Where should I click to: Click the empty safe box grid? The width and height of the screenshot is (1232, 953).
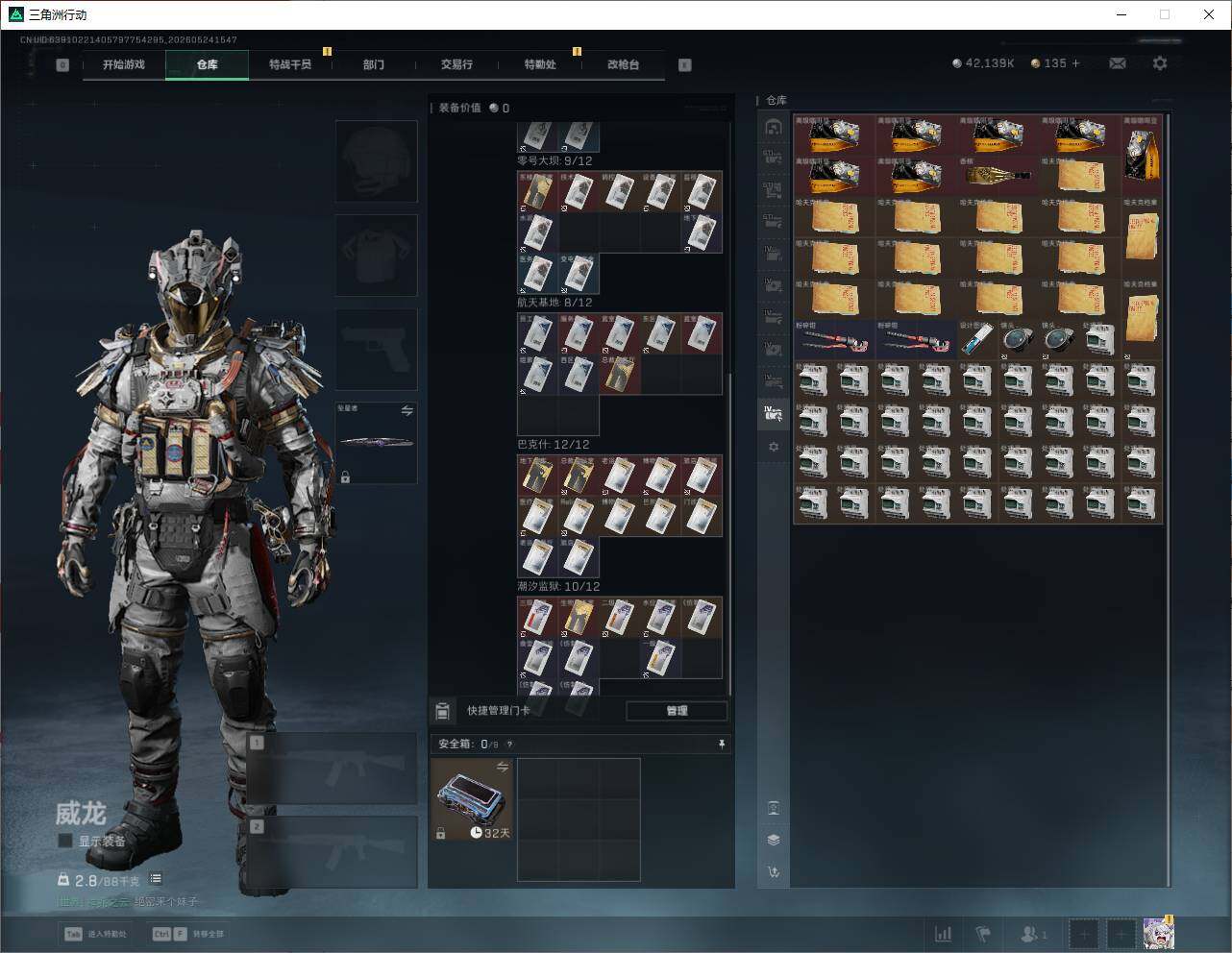click(x=579, y=819)
